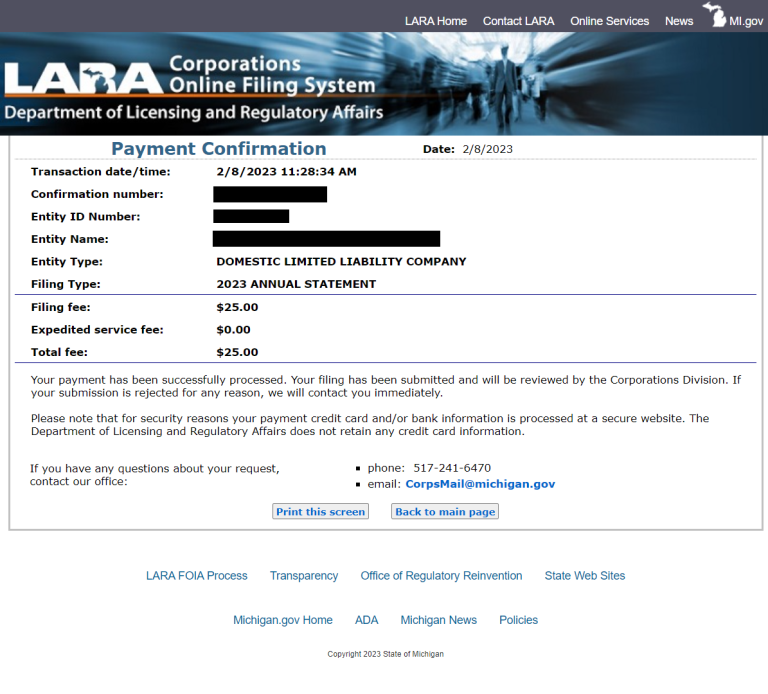Click the CorpsMail@michigan.gov email link

click(x=480, y=484)
